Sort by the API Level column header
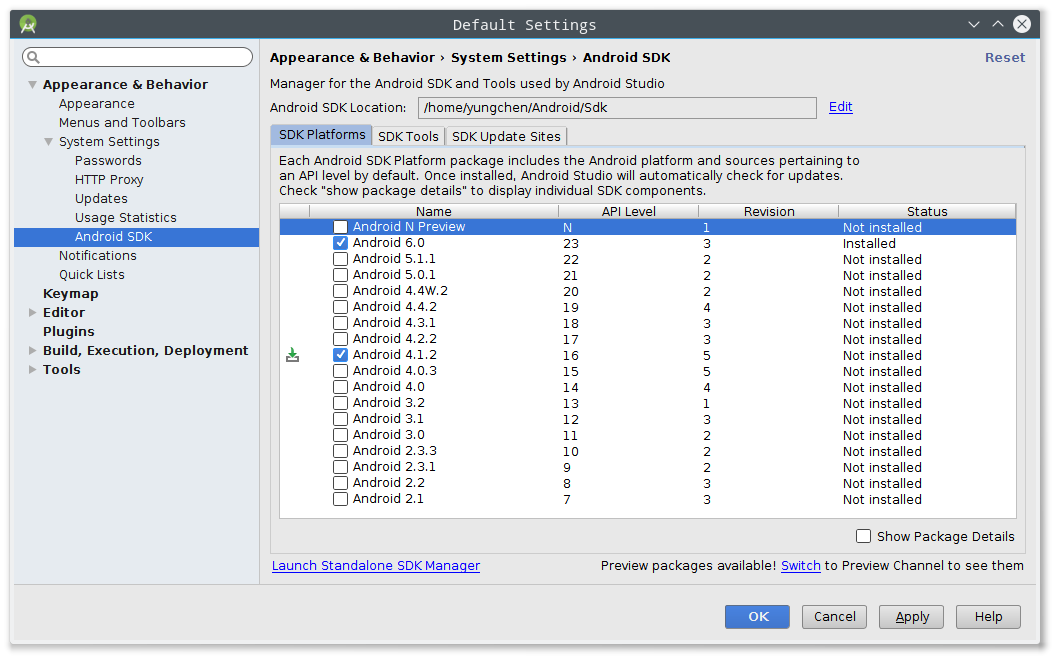 628,211
